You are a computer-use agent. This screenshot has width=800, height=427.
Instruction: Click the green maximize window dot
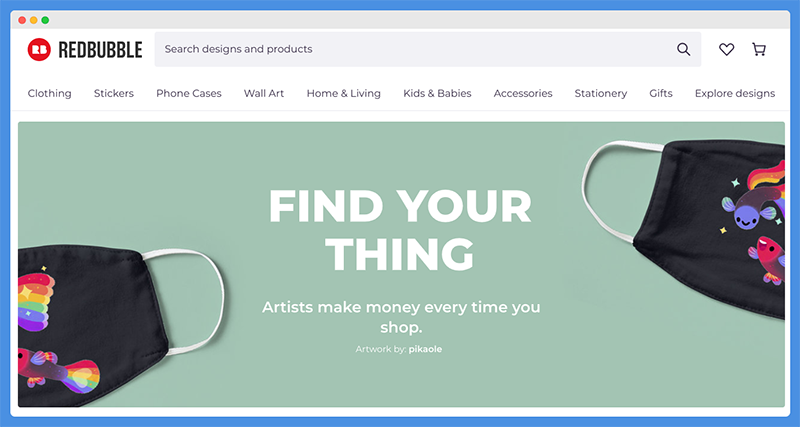[45, 20]
